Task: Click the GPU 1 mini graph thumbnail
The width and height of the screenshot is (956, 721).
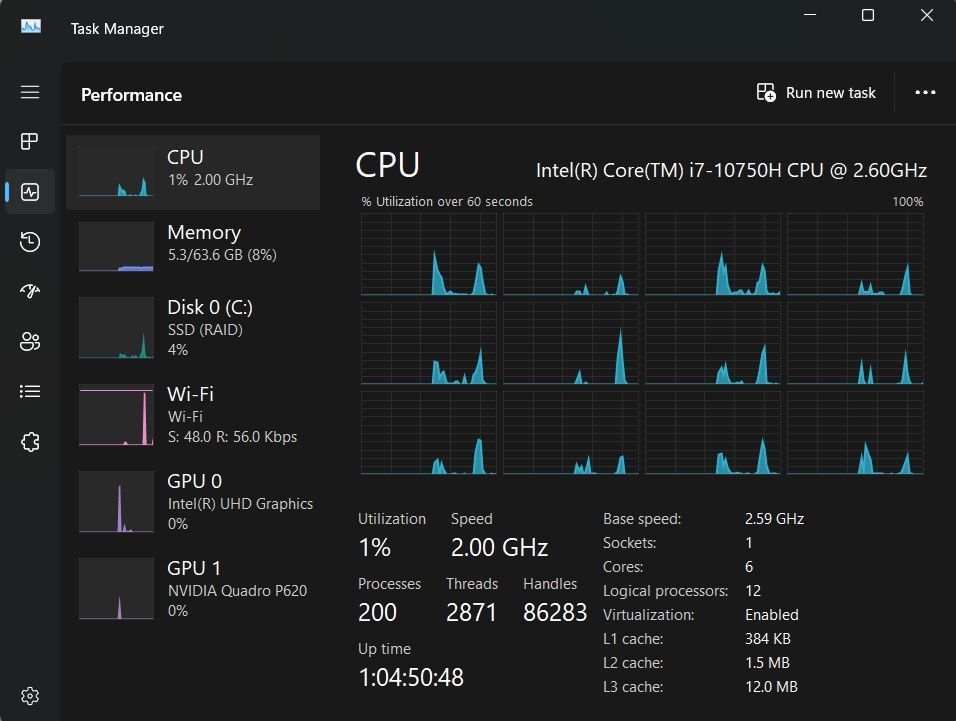Action: tap(116, 589)
